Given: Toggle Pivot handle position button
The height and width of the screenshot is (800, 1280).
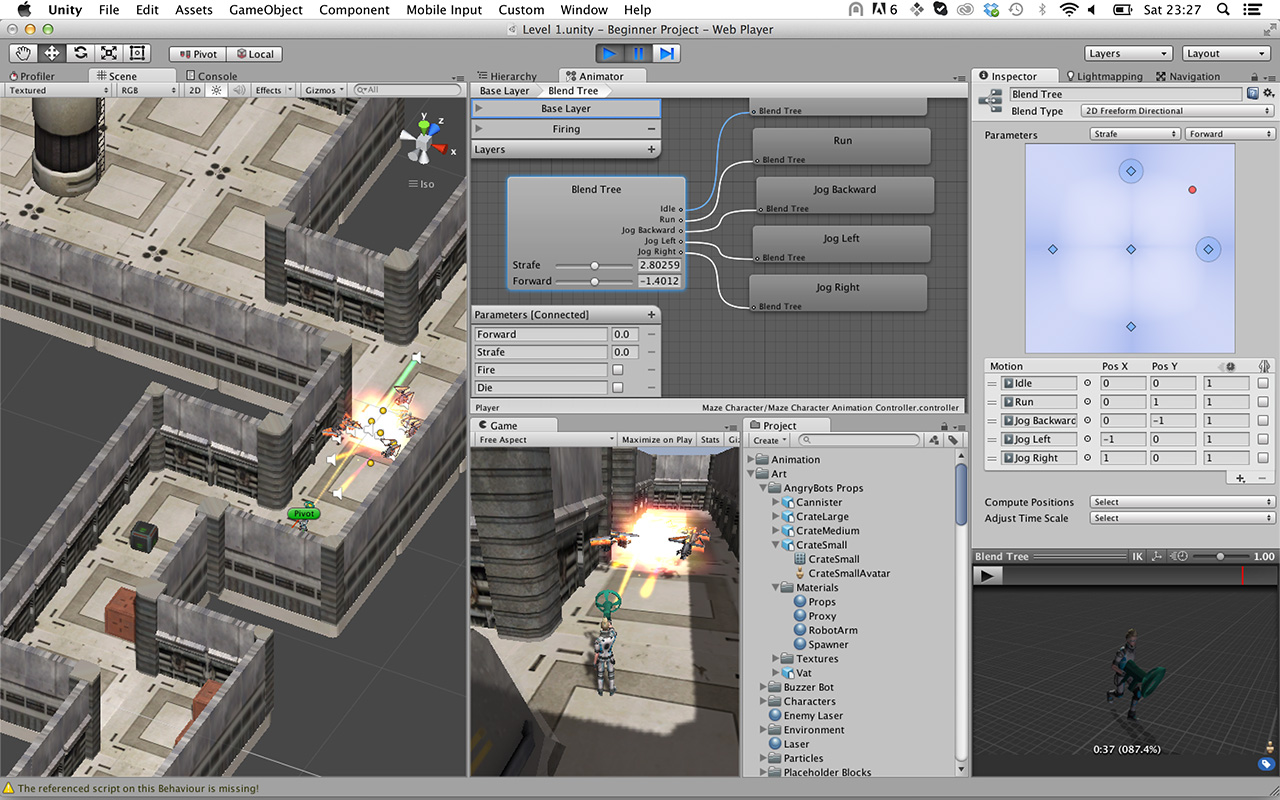Looking at the screenshot, I should [x=198, y=54].
